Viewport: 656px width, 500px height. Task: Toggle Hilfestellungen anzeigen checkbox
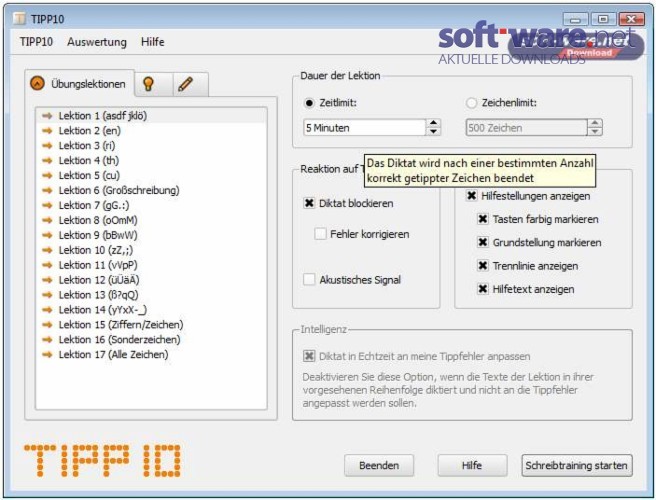click(x=472, y=196)
